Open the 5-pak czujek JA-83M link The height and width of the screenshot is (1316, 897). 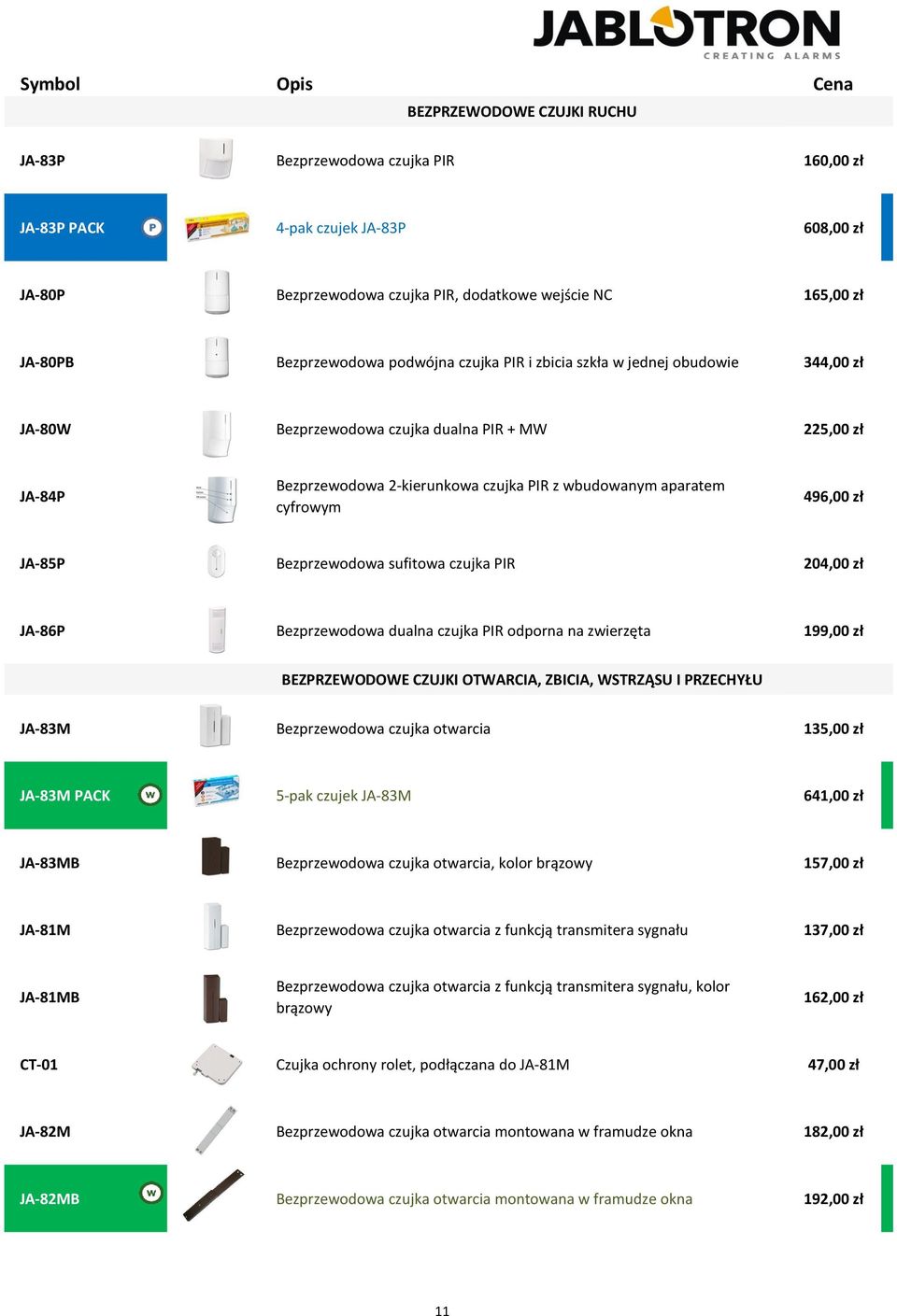tap(344, 796)
